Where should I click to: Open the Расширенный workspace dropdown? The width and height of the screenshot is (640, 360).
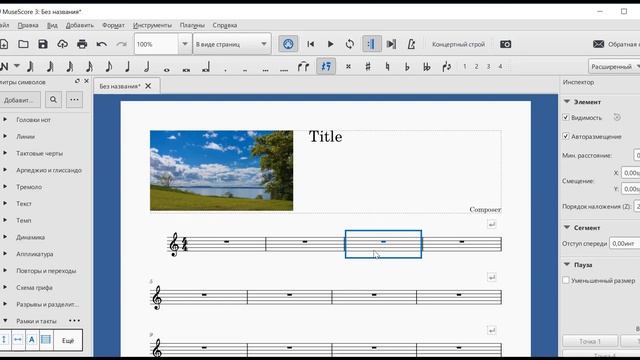(614, 67)
